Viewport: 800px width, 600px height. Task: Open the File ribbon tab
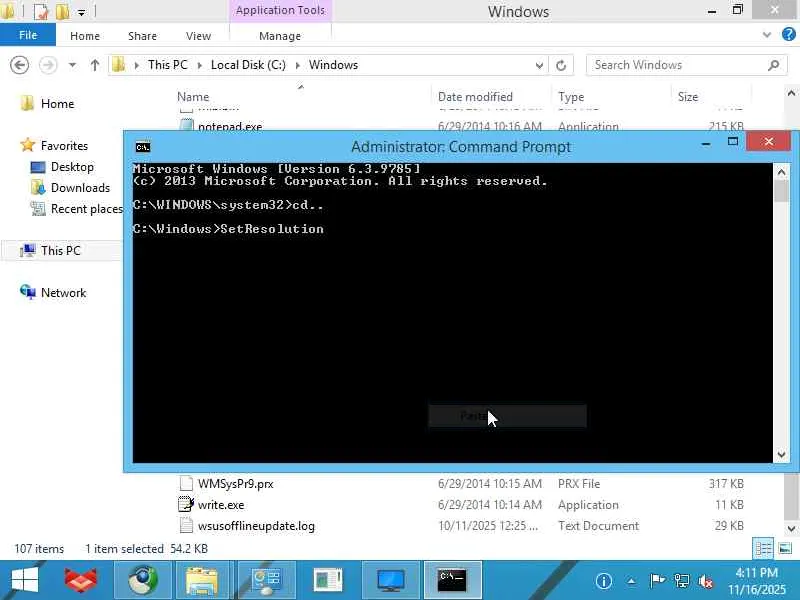[28, 35]
